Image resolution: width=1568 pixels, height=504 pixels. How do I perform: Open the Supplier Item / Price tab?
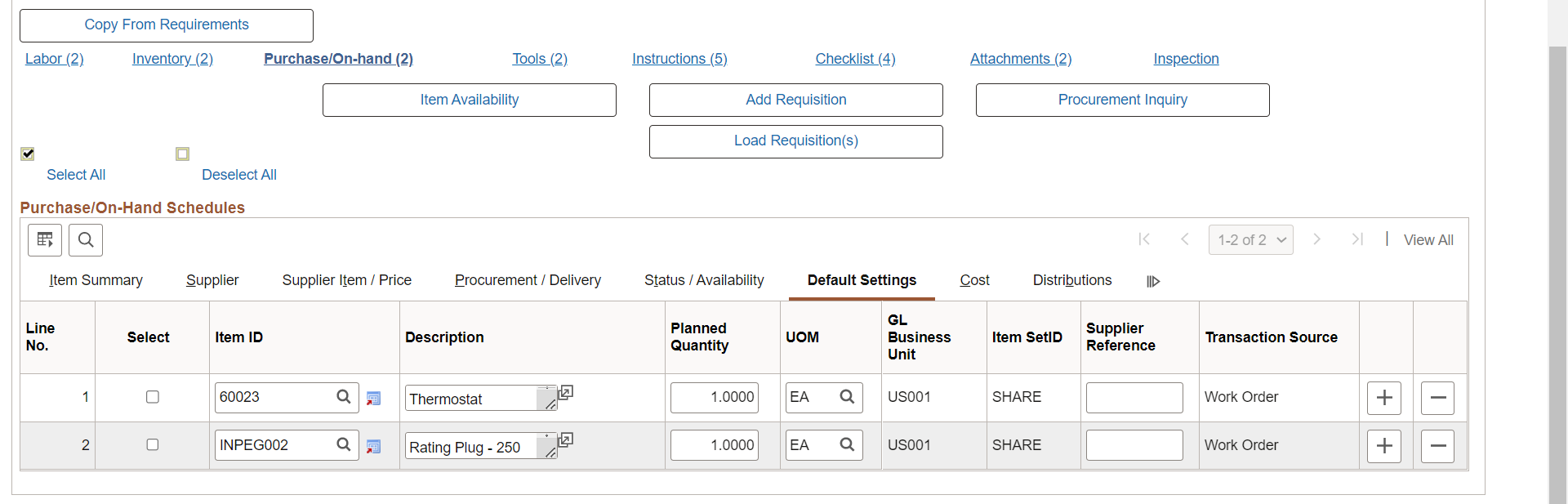coord(346,280)
